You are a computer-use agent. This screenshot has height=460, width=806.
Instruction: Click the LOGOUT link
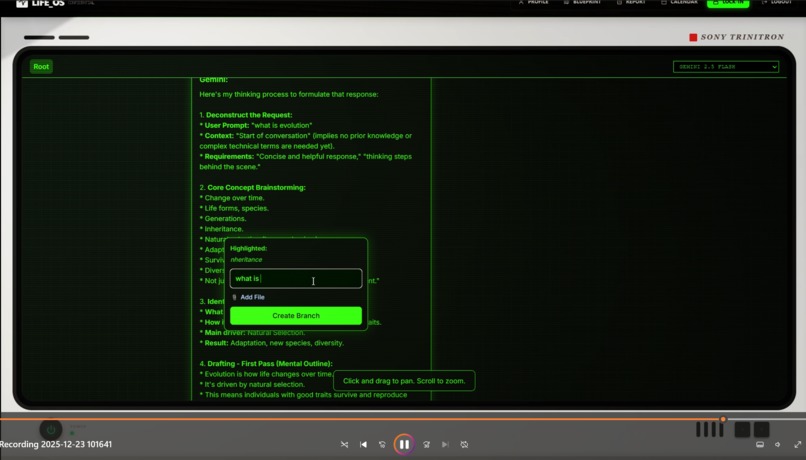[777, 3]
